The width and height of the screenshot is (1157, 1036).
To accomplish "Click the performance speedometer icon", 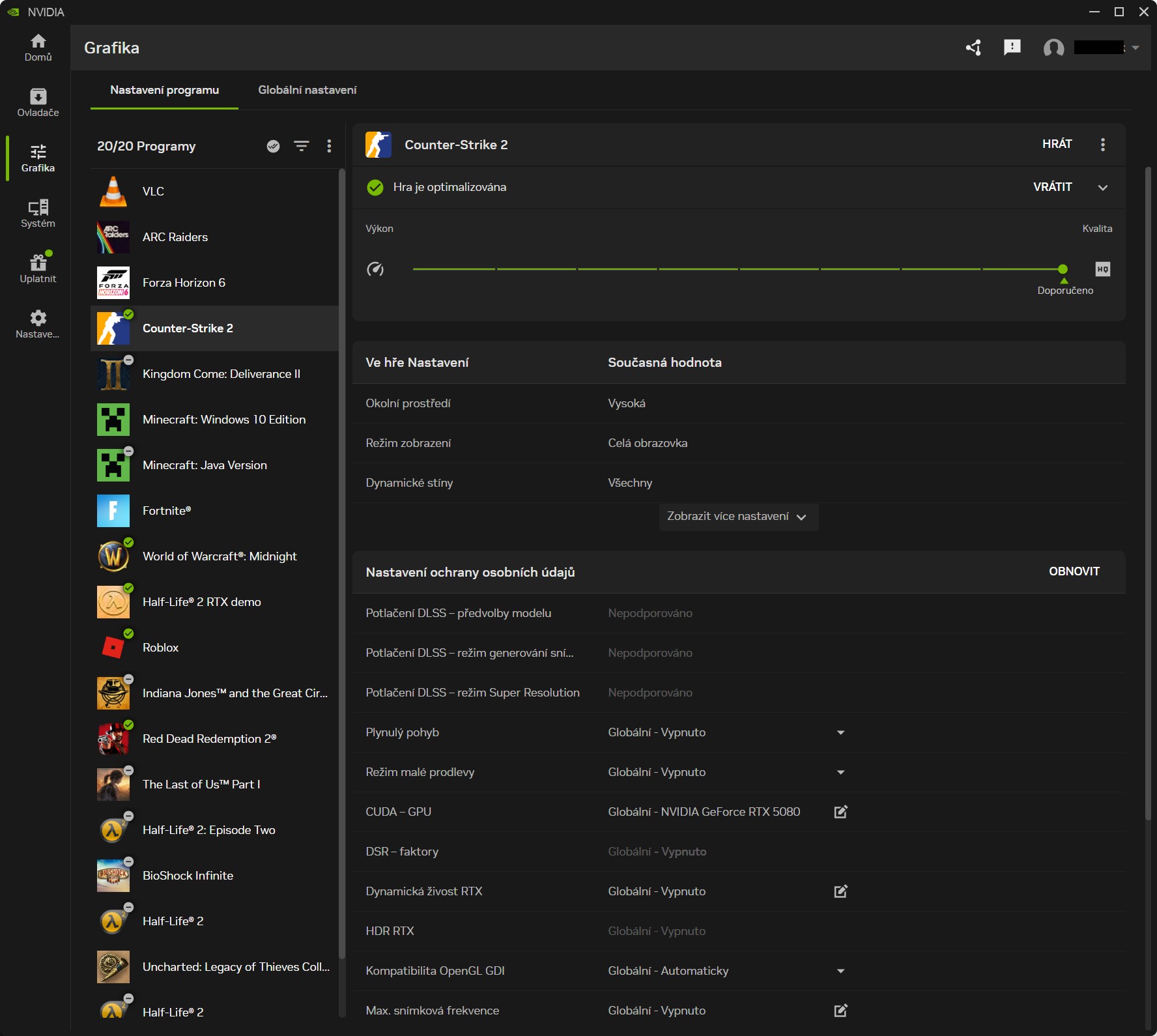I will tap(375, 269).
